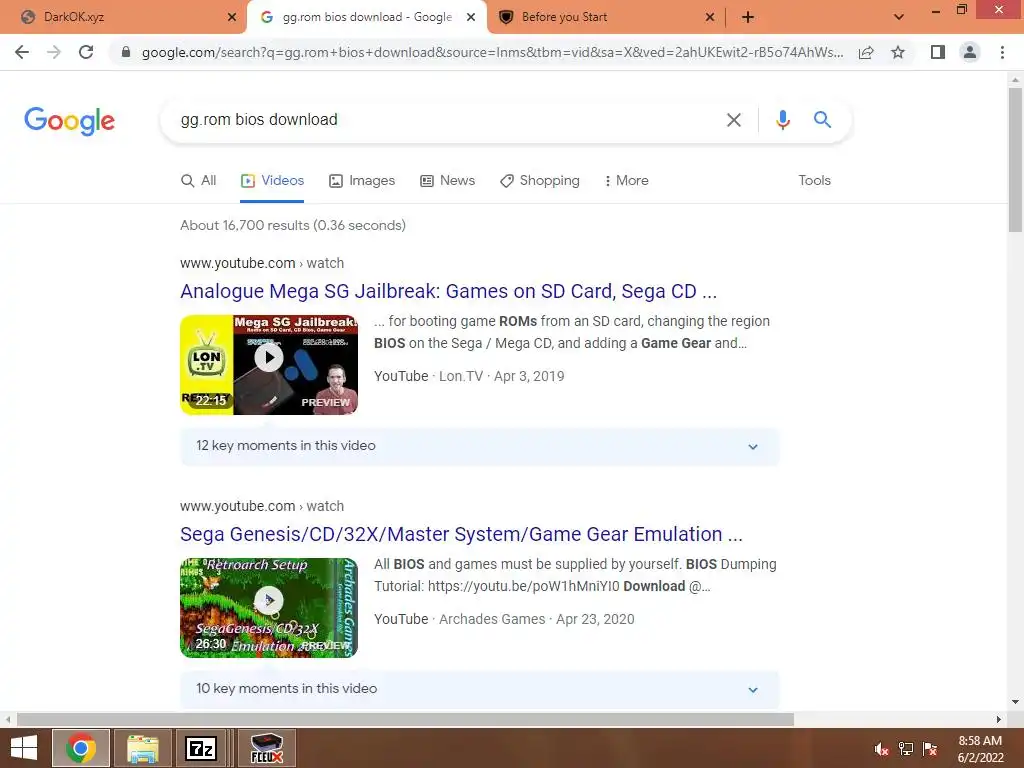Viewport: 1024px width, 768px height.
Task: Open the tab search dropdown chevron
Action: point(899,17)
